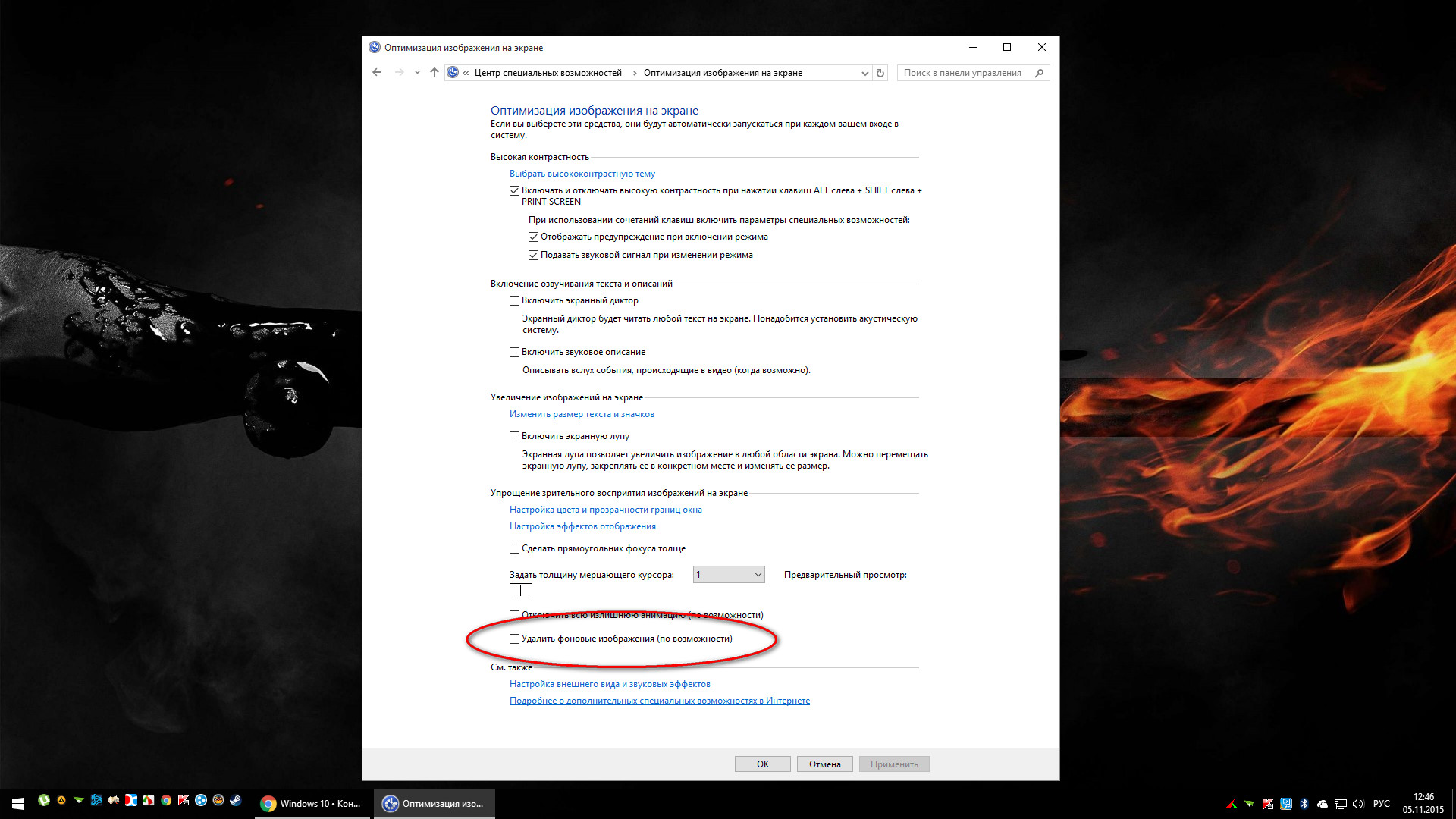Viewport: 1456px width, 819px height.
Task: Click the OneDrive cloud tray icon
Action: (1323, 804)
